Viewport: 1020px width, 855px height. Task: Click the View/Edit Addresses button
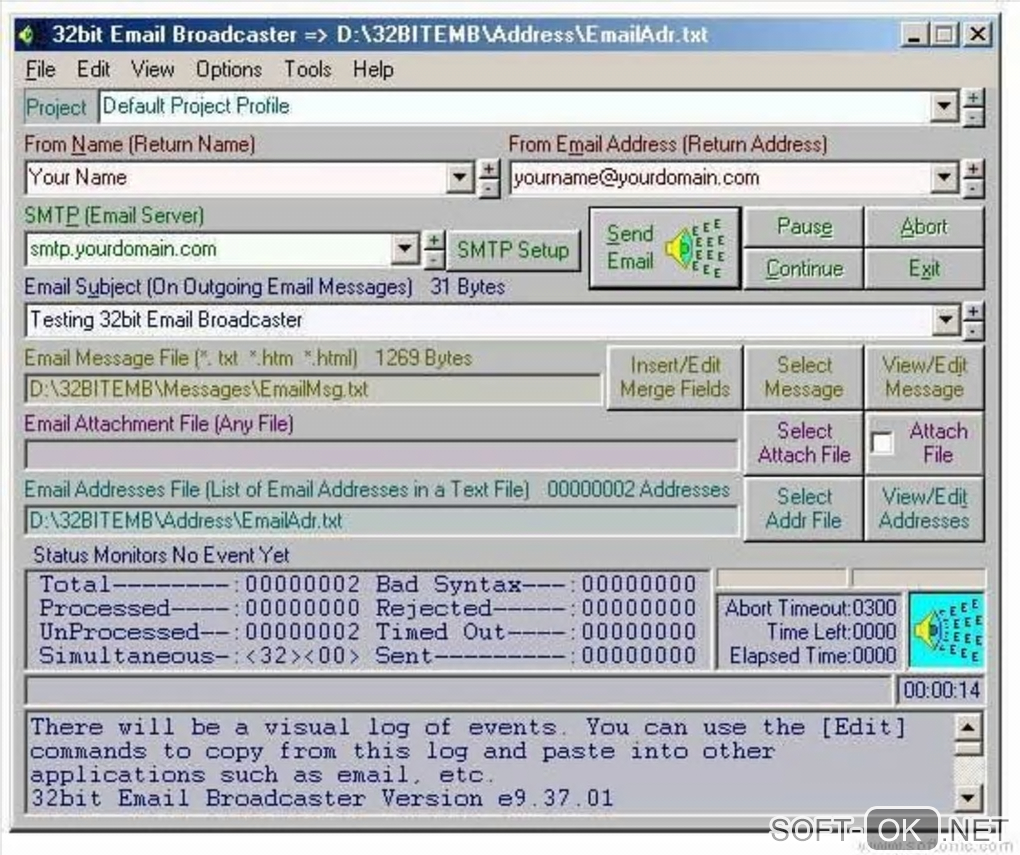(924, 509)
